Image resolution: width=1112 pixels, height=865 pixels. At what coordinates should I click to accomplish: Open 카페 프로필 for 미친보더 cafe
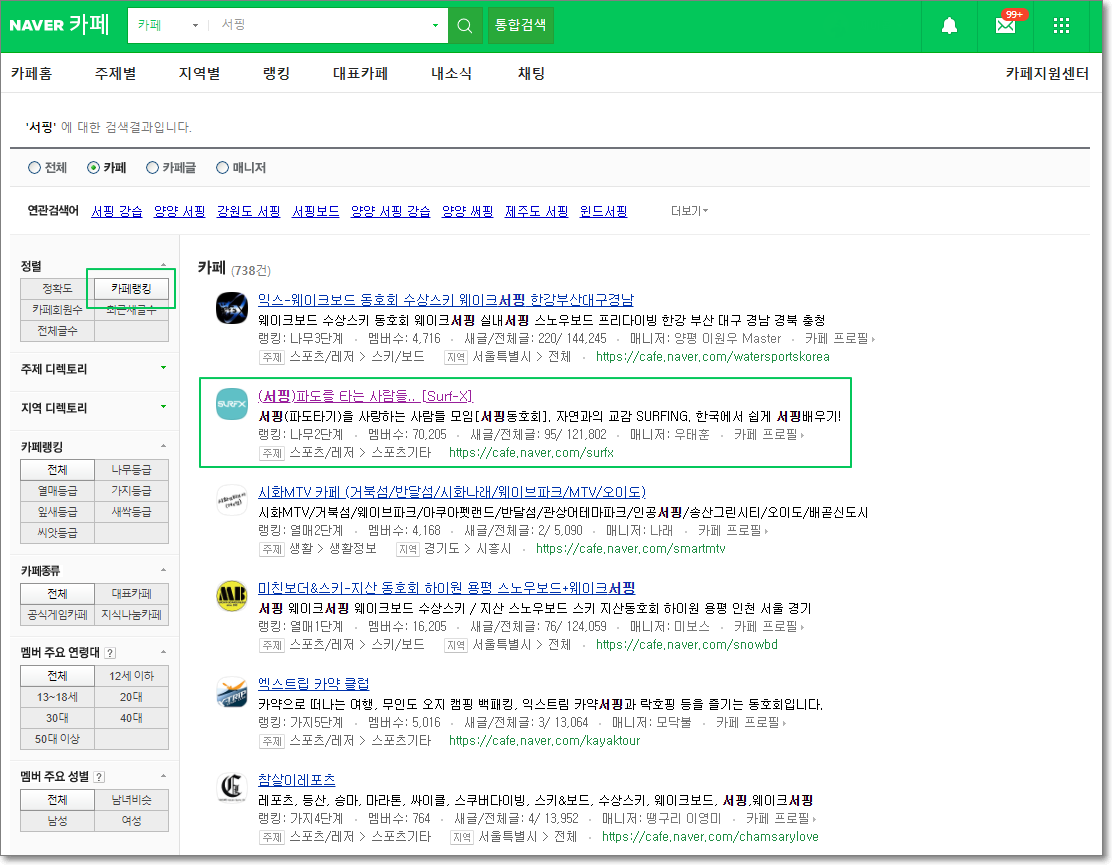click(769, 626)
